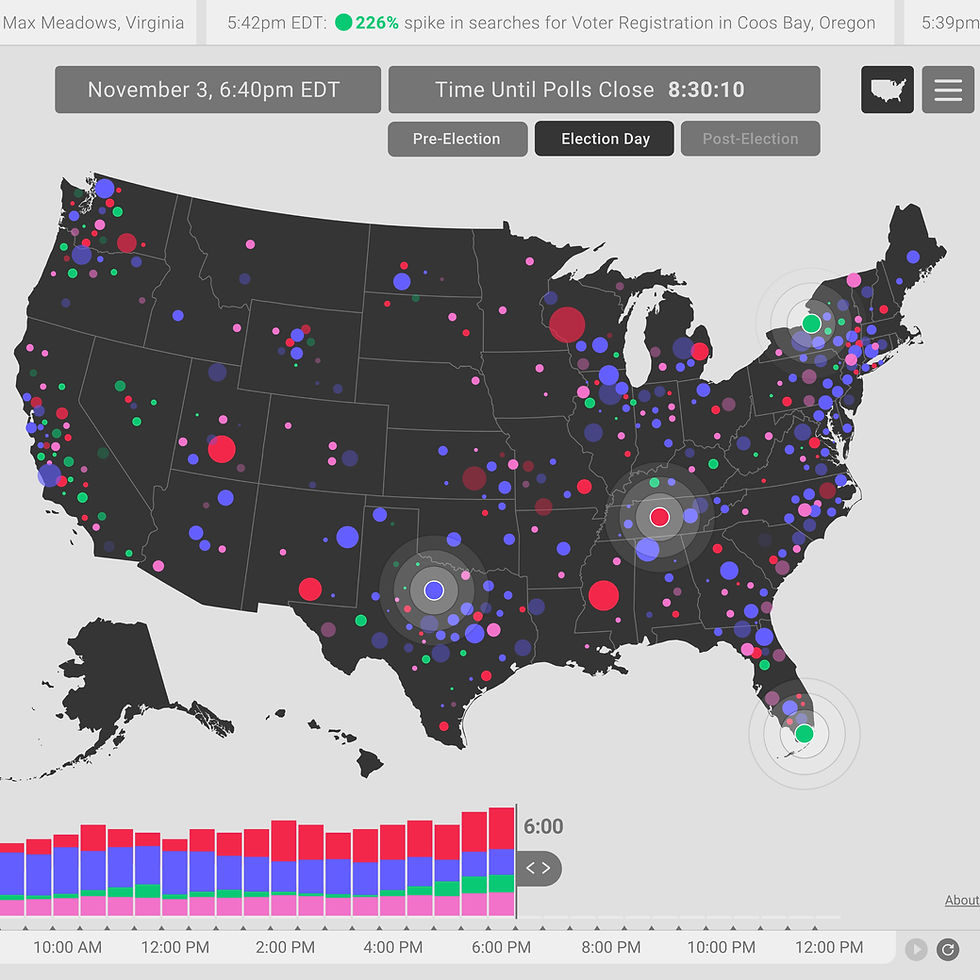Click the timeline reload button
The image size is (980, 980).
pyautogui.click(x=948, y=949)
